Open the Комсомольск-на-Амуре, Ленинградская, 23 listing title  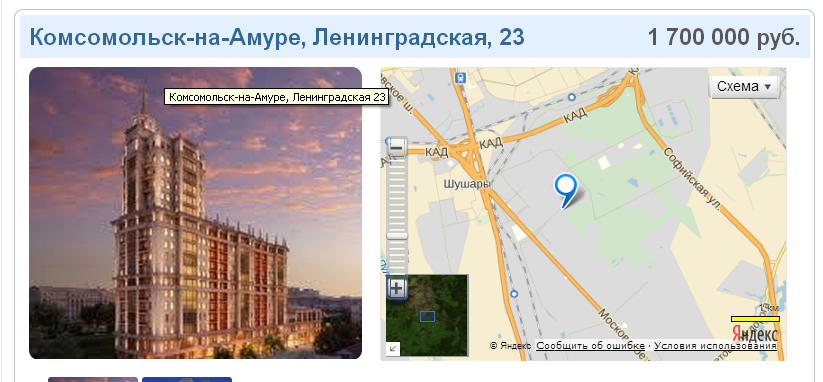(277, 37)
